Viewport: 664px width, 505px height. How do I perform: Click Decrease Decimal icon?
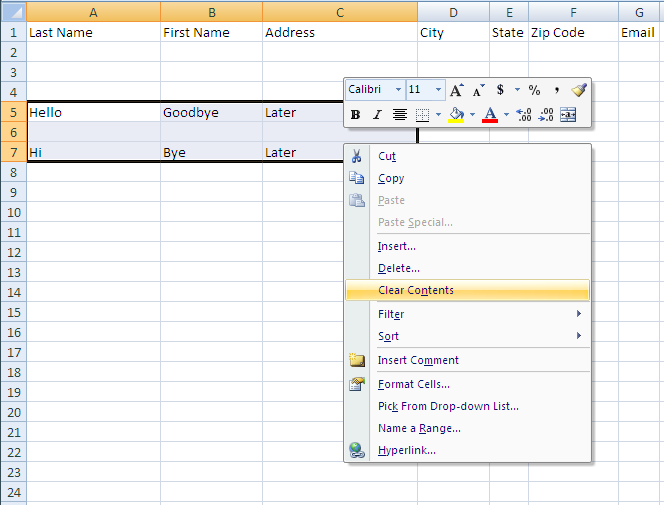pyautogui.click(x=546, y=114)
